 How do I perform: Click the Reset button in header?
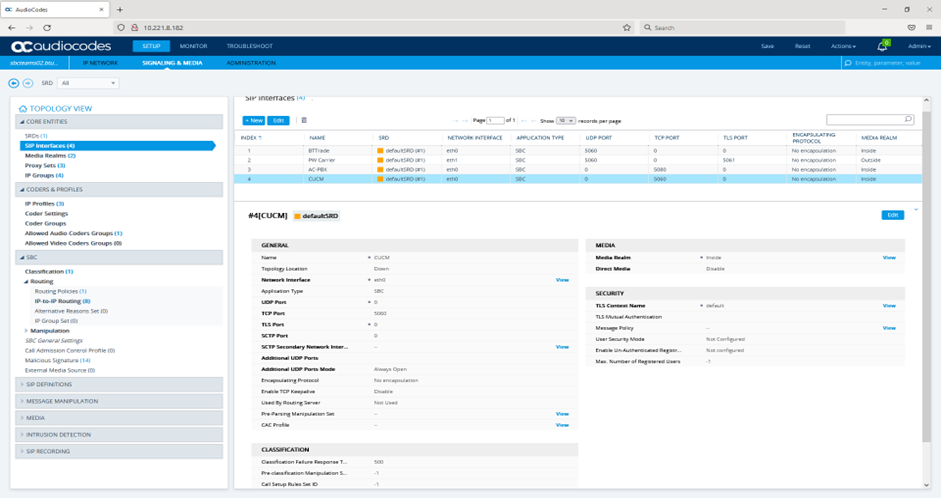tap(802, 46)
